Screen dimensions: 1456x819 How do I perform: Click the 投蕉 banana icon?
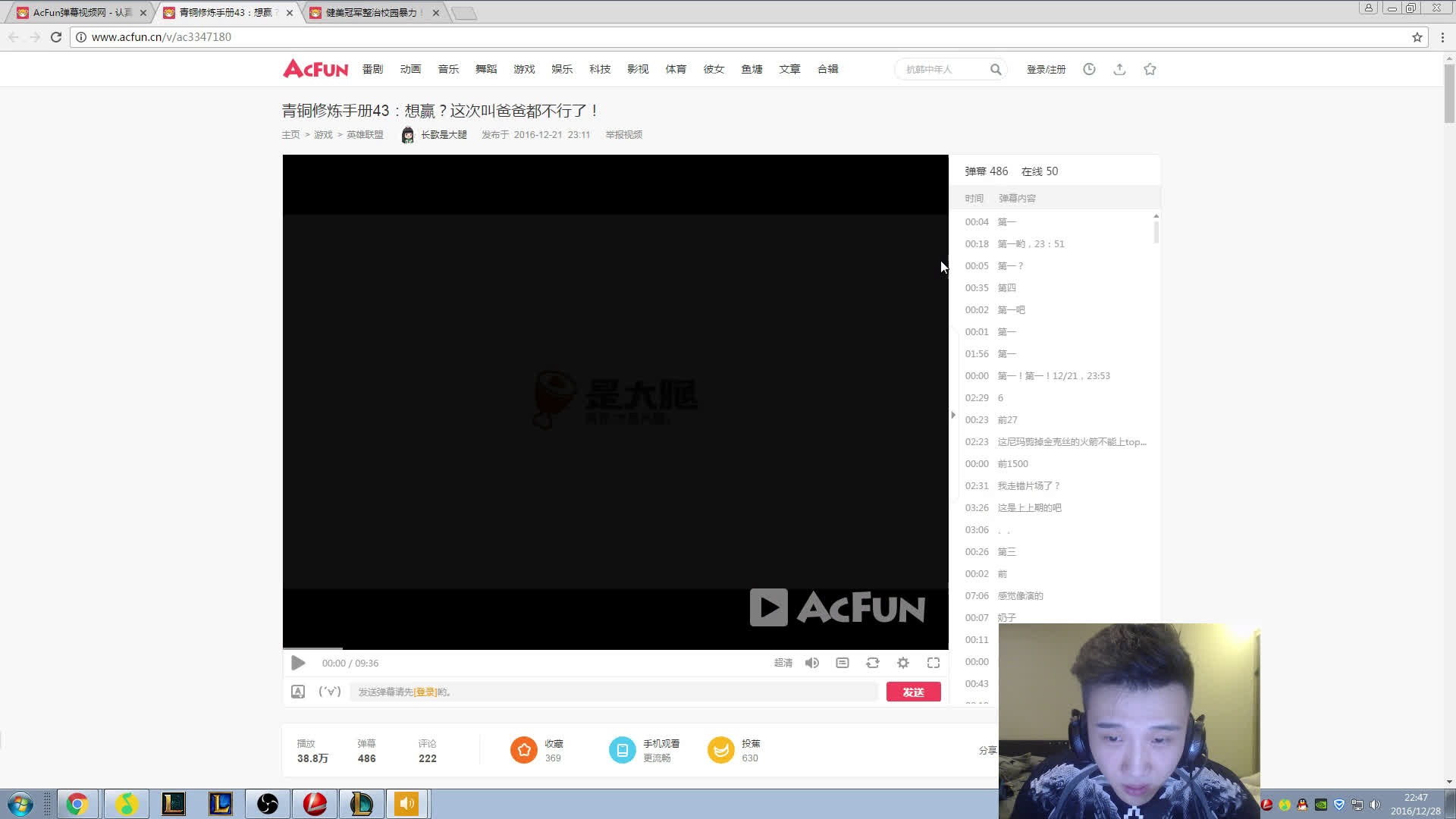coord(721,750)
